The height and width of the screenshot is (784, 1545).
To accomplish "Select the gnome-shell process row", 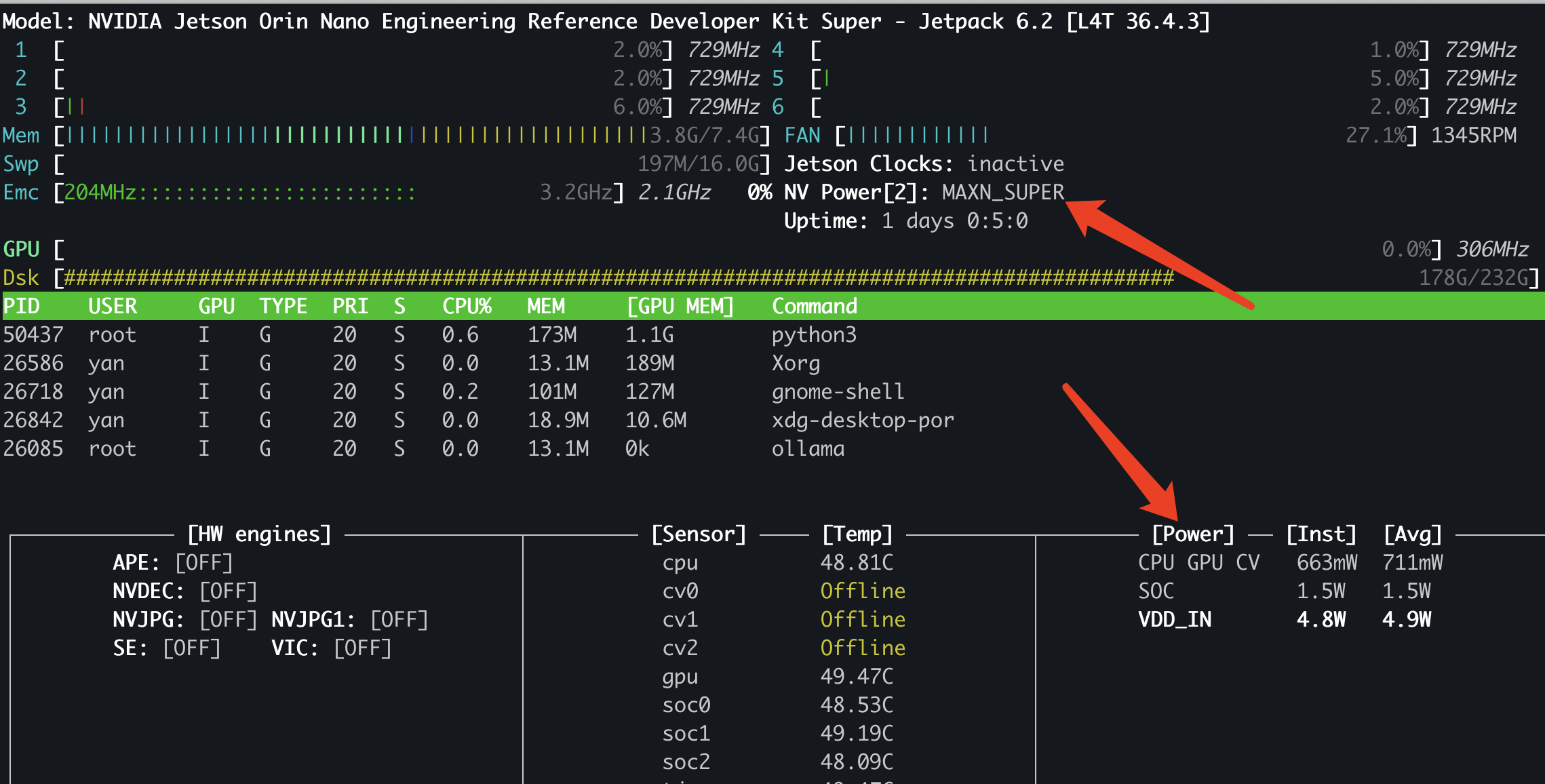I will 838,392.
